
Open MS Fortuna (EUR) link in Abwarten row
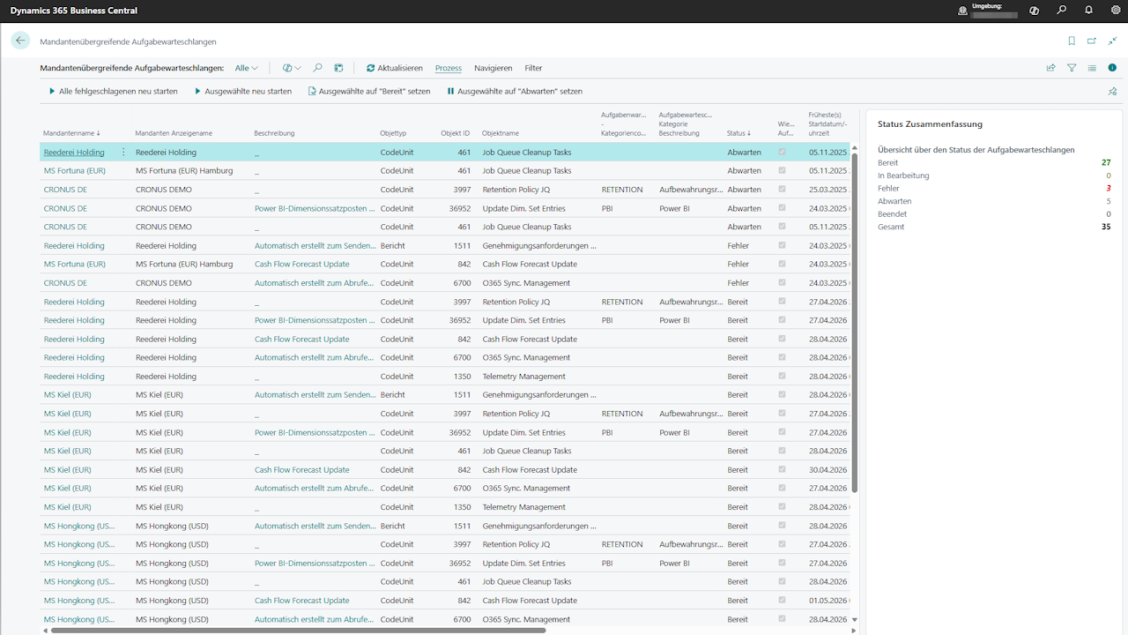click(74, 170)
